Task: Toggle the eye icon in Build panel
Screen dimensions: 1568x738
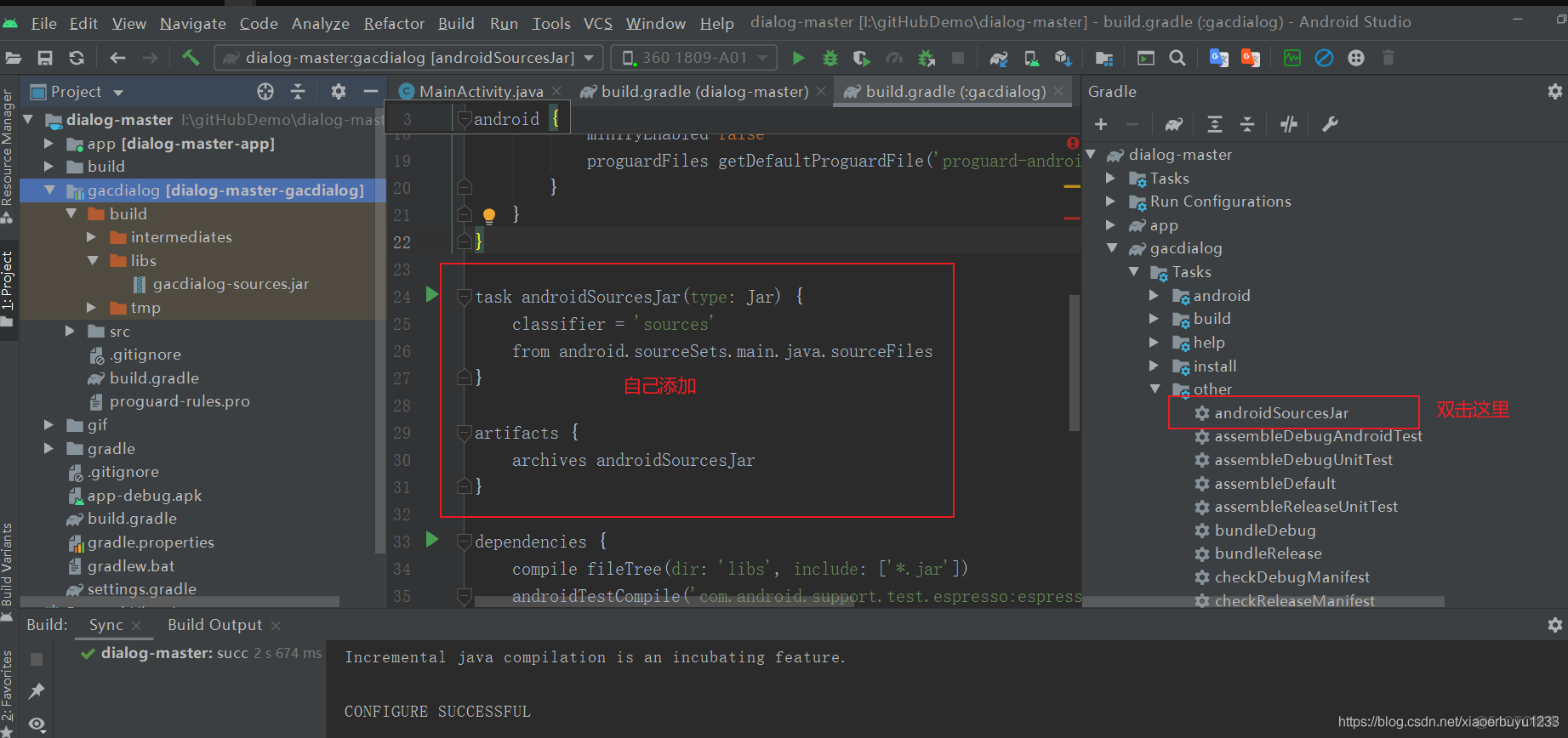Action: [x=37, y=724]
